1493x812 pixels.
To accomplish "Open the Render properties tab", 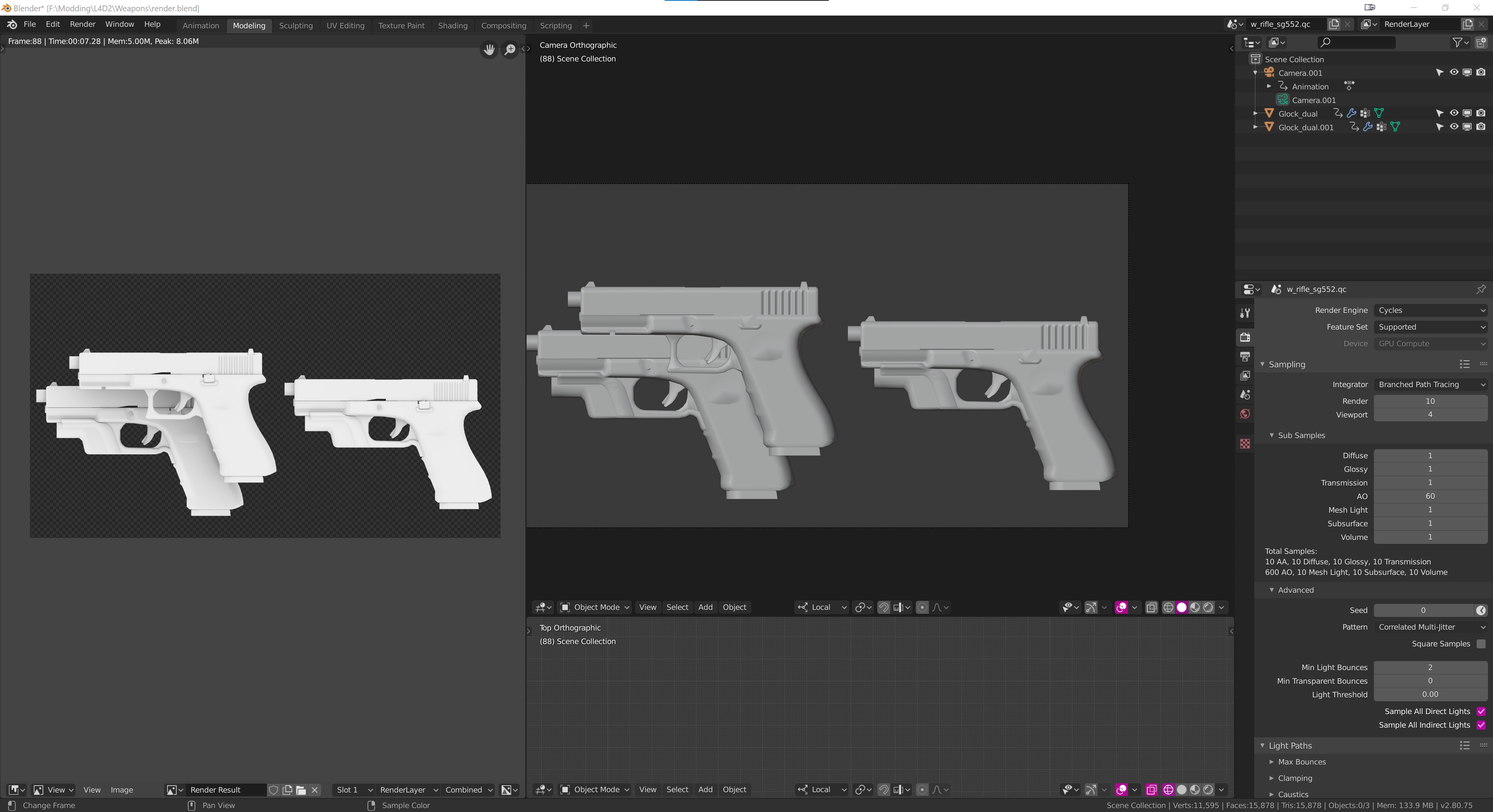I will [1245, 337].
